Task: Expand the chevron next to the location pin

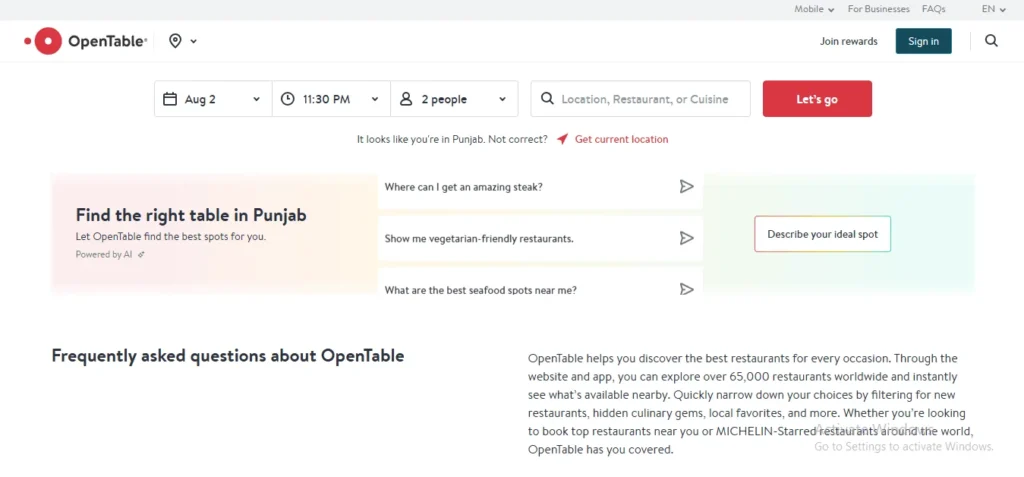Action: (x=193, y=41)
